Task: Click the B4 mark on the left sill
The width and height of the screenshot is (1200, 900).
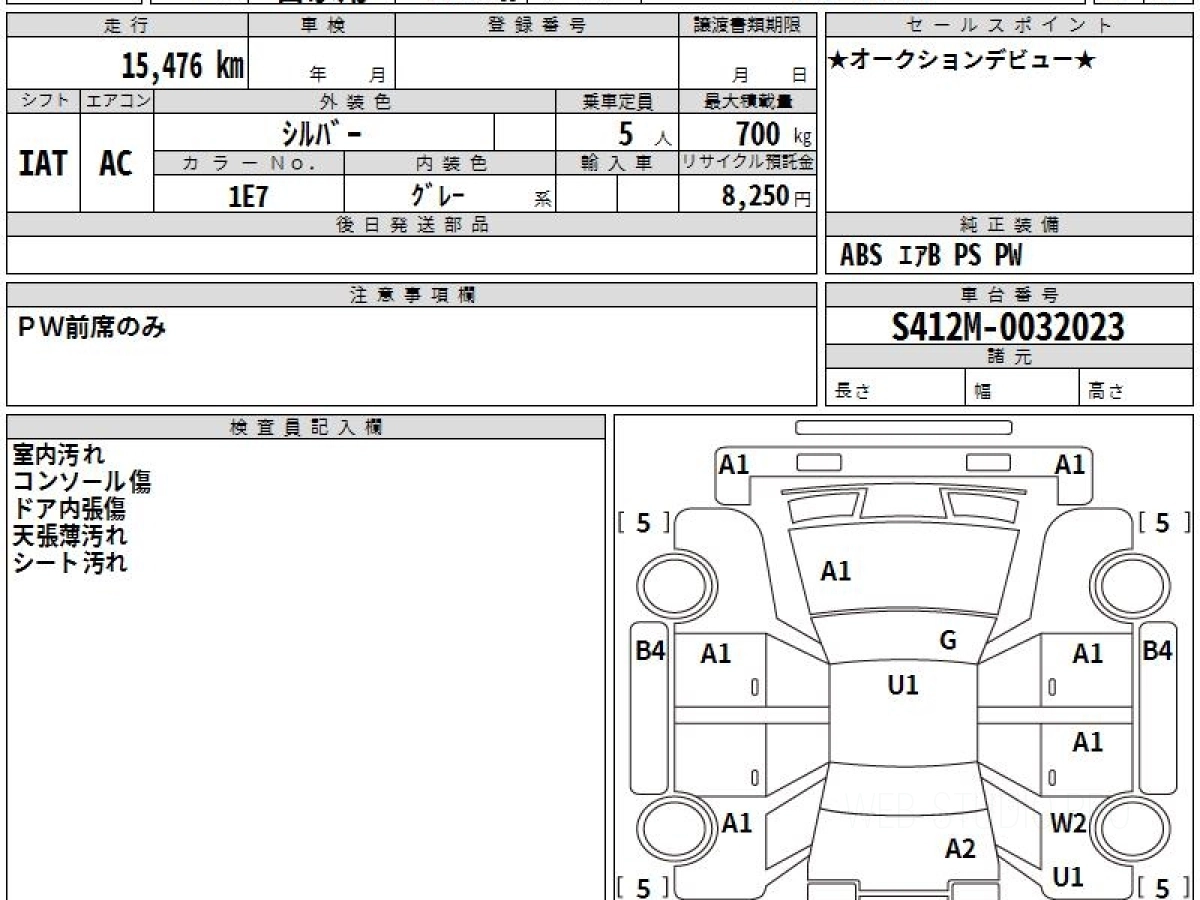Action: [650, 651]
